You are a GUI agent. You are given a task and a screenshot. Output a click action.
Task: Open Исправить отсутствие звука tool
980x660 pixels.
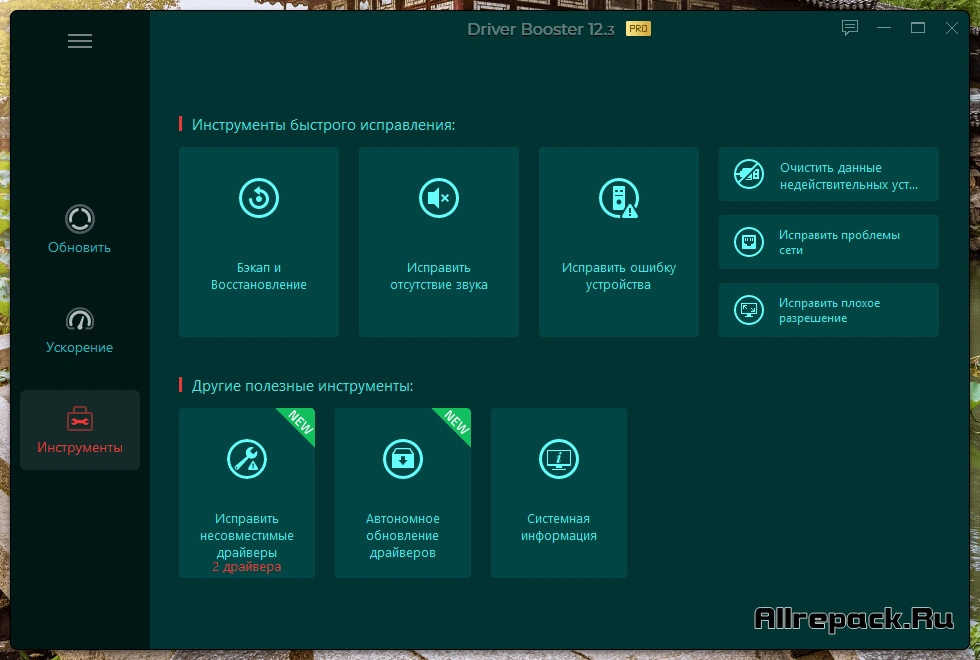click(x=439, y=242)
